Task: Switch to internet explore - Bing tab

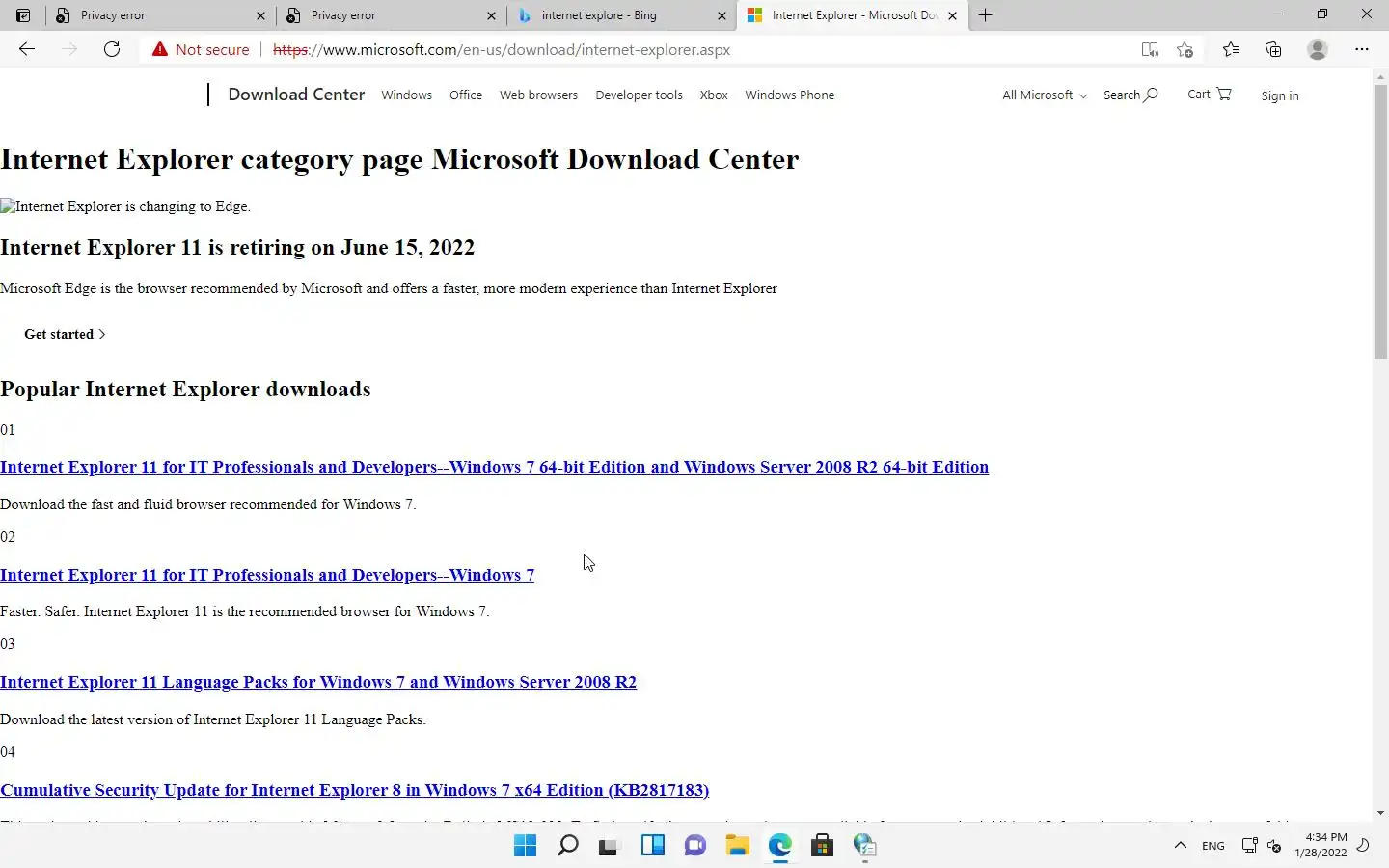Action: (x=621, y=15)
